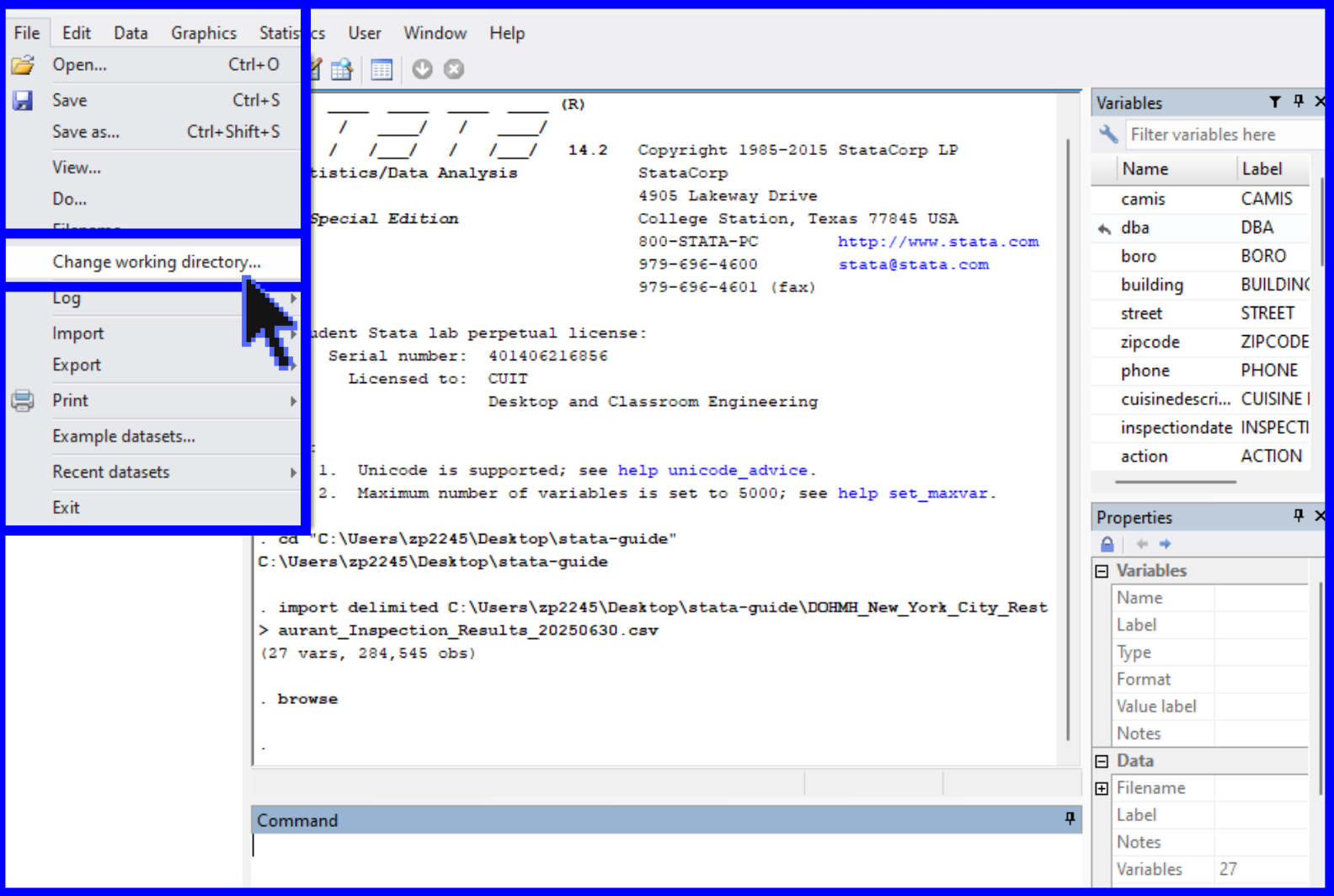The height and width of the screenshot is (896, 1334).
Task: Pin the Command window
Action: click(1070, 819)
